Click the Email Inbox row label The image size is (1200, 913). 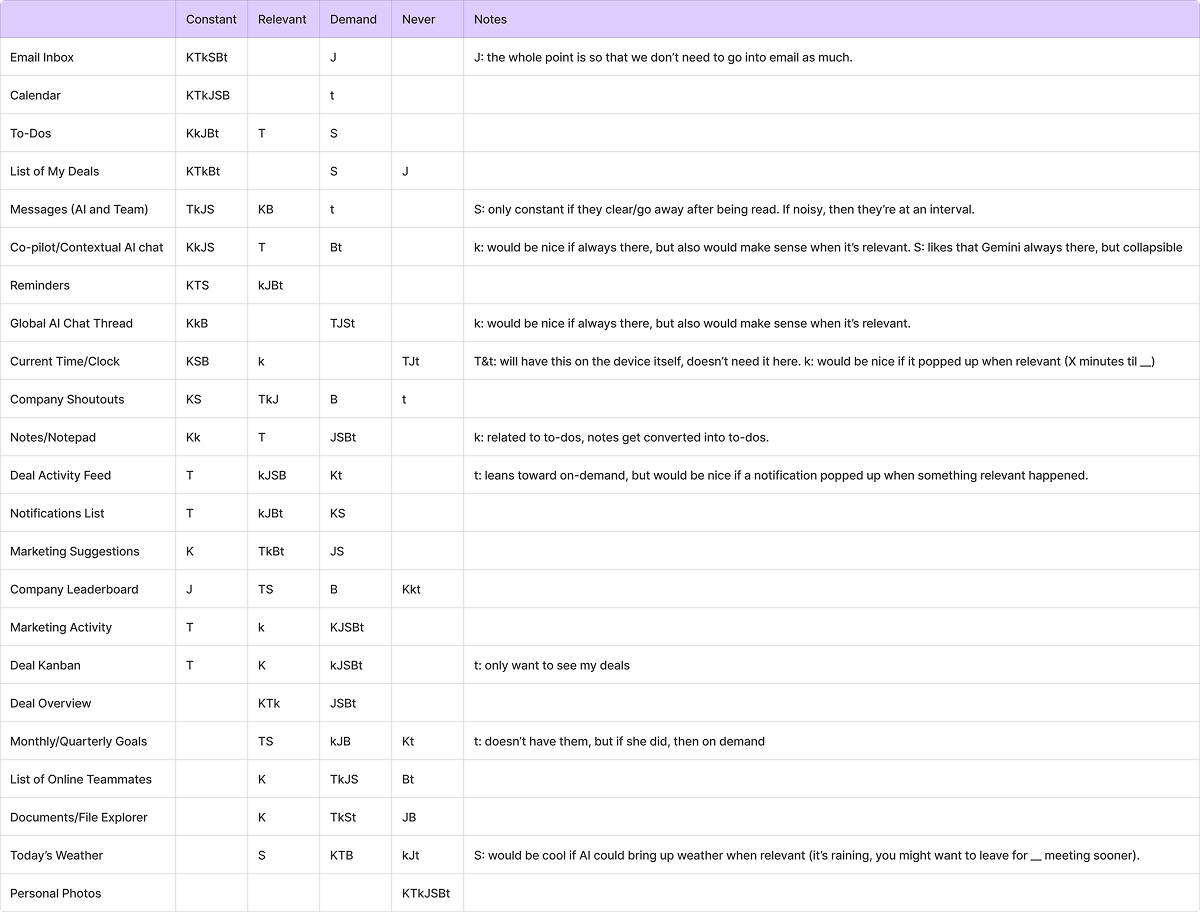click(x=42, y=57)
